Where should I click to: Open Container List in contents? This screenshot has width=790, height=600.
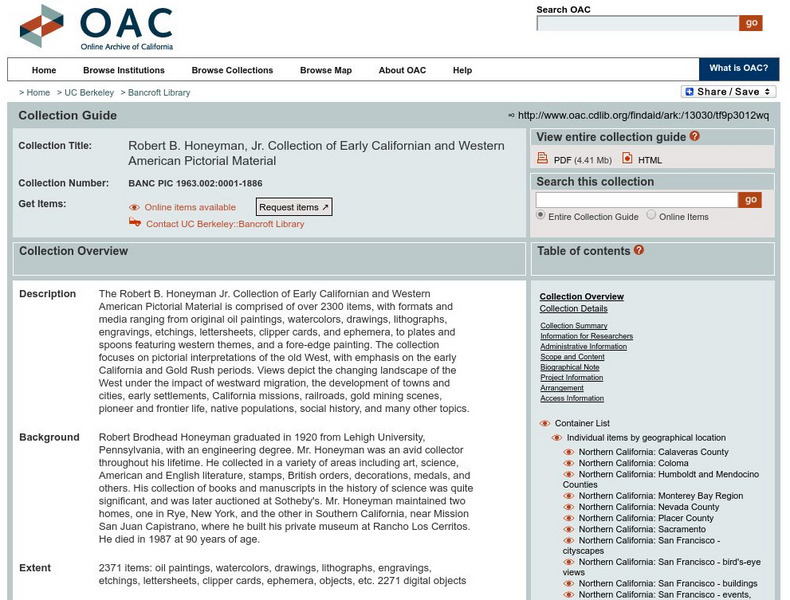pos(582,423)
